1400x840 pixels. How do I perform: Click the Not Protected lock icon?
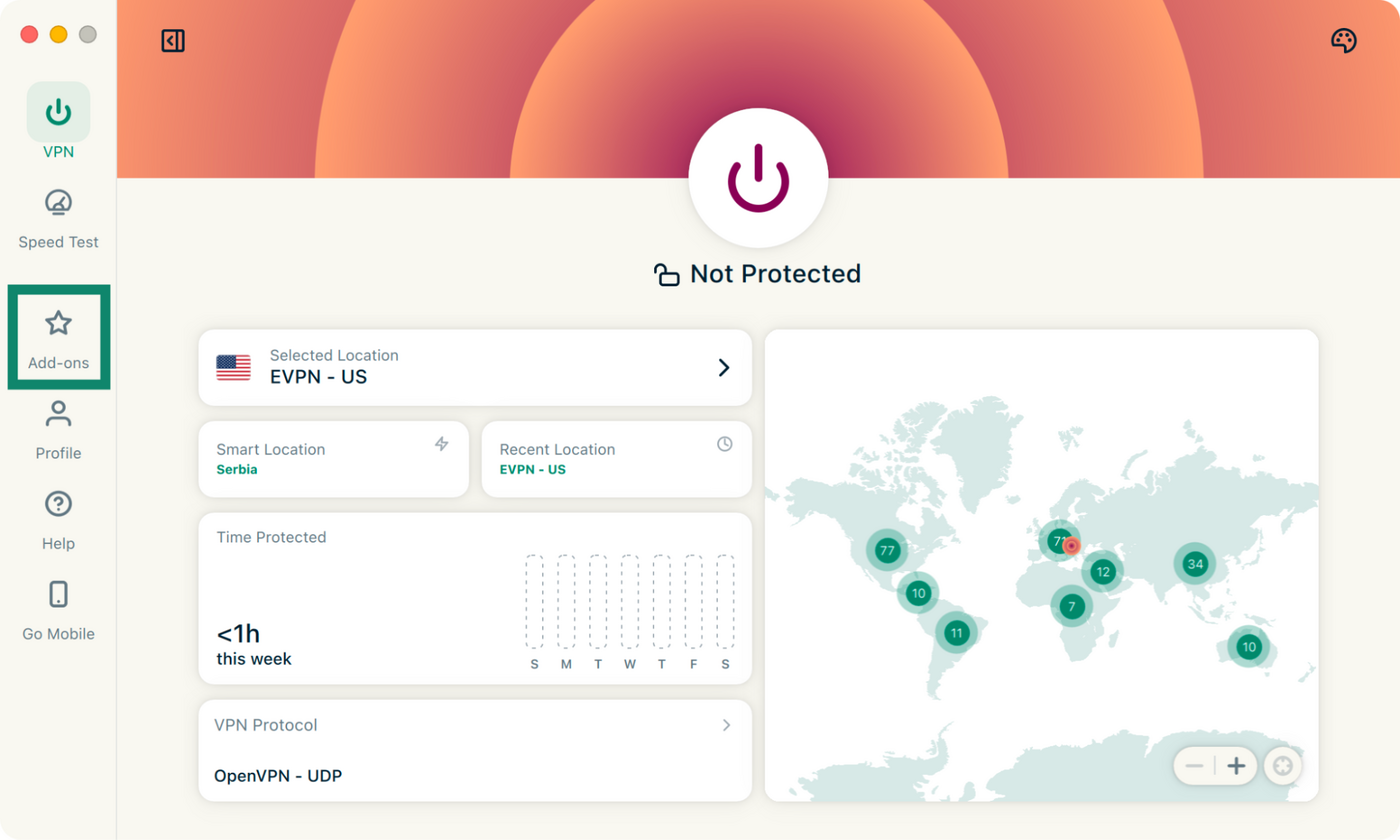coord(666,274)
